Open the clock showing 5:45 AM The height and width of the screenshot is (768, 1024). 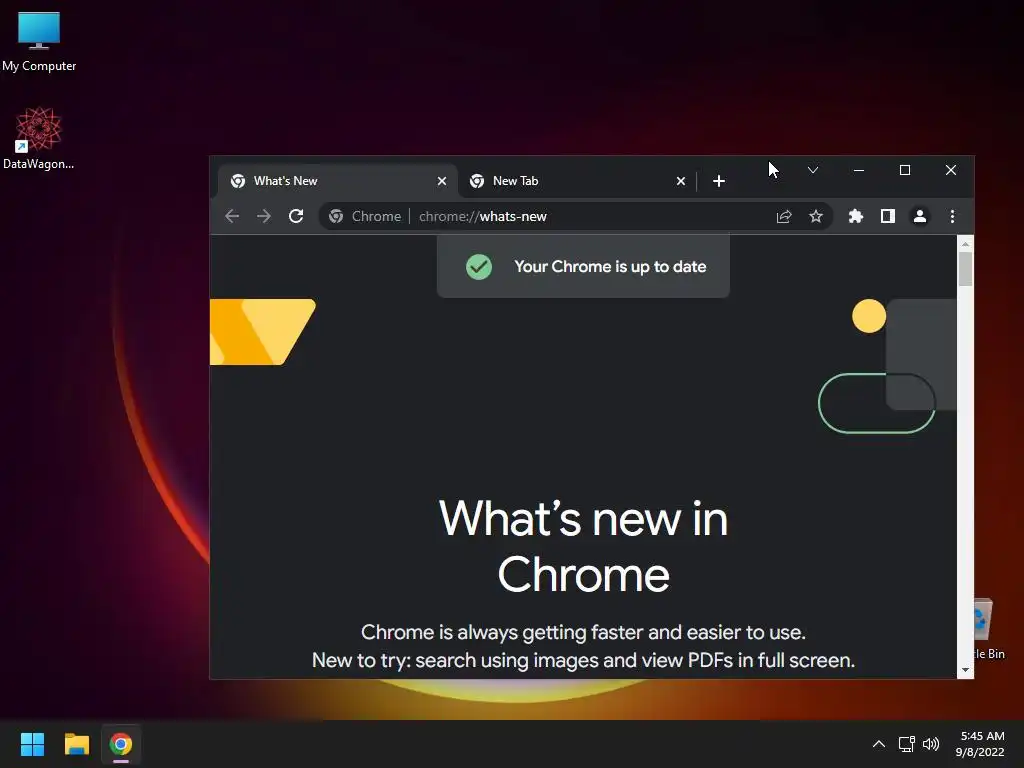click(980, 744)
